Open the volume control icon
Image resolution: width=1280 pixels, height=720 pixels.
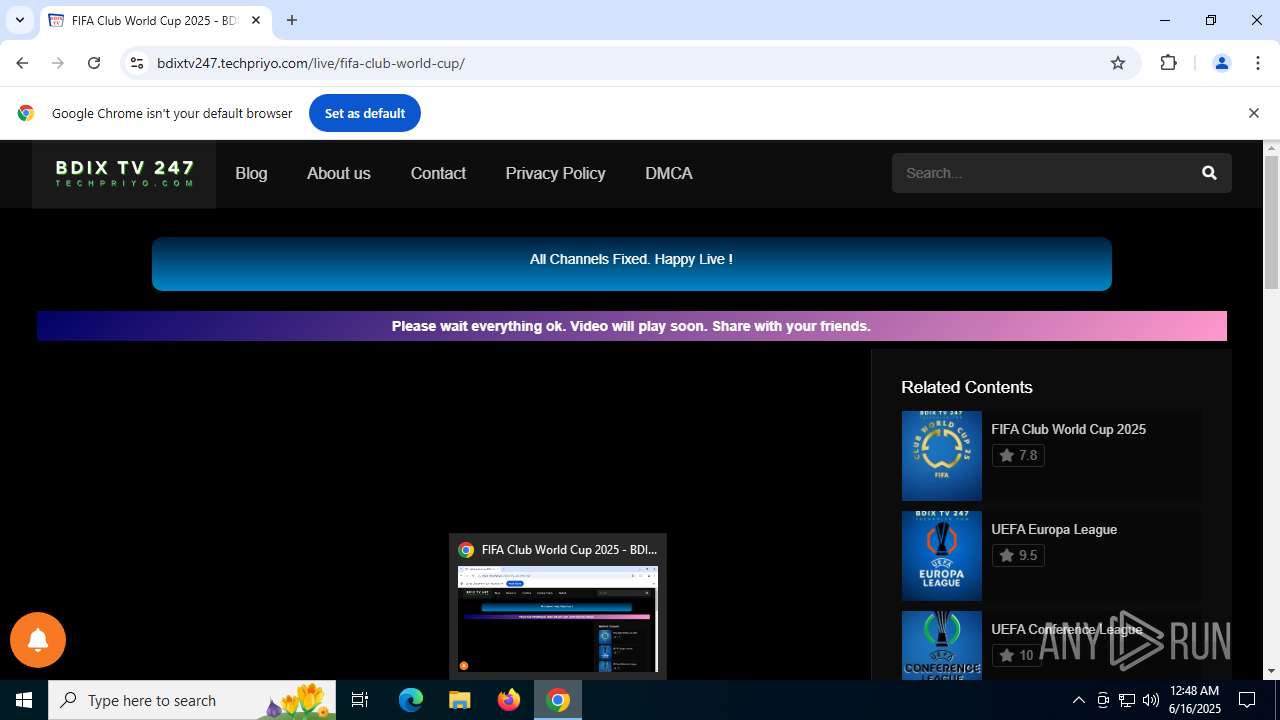(x=1151, y=700)
